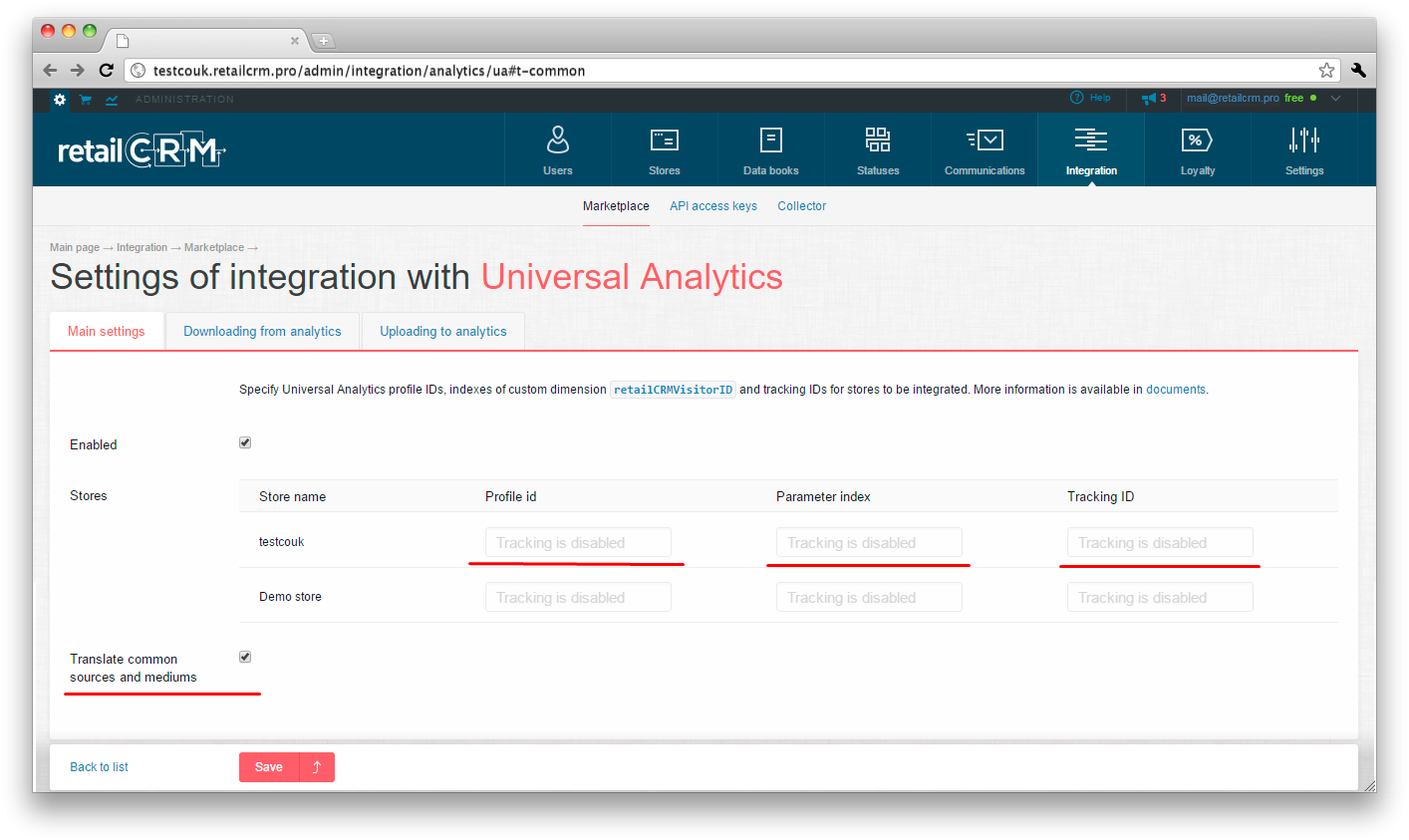Image resolution: width=1409 pixels, height=840 pixels.
Task: Switch to Uploading to analytics tab
Action: point(443,332)
